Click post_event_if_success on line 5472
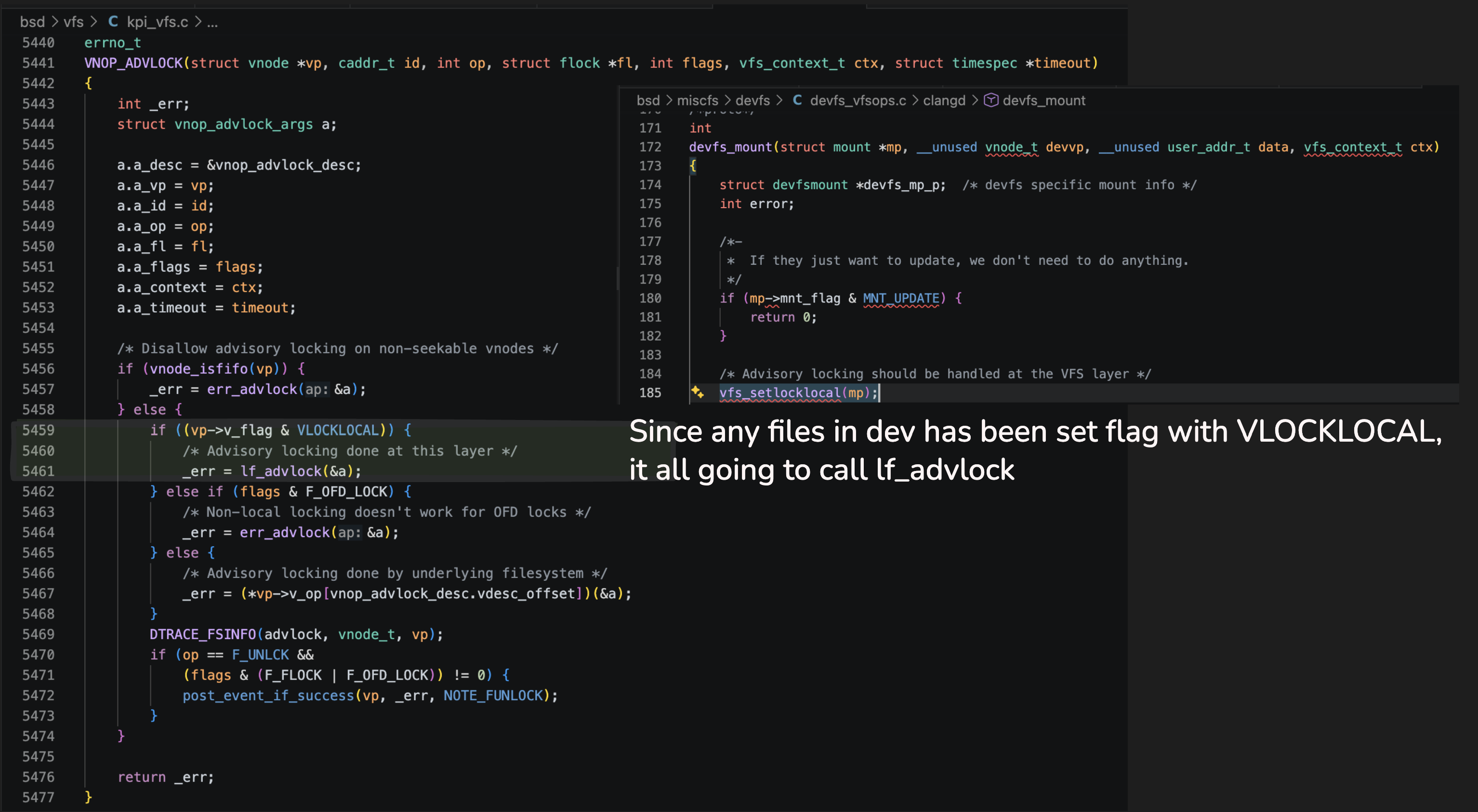Viewport: 1478px width, 812px height. click(x=268, y=695)
